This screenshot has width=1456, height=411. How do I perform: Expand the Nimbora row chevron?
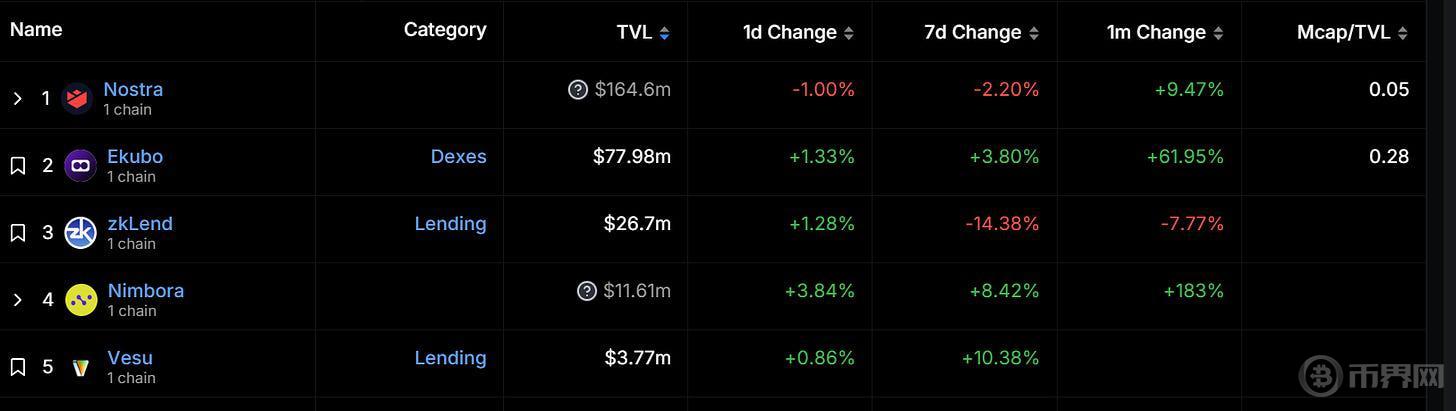(17, 299)
